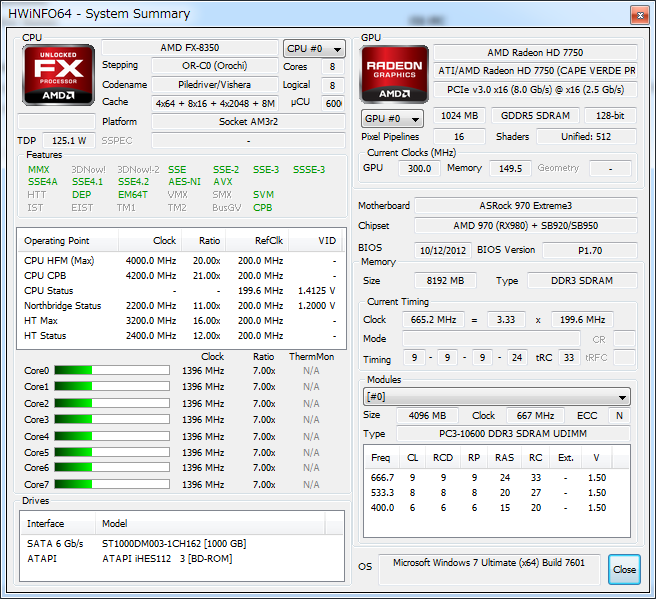Click the AVX feature label
This screenshot has width=656, height=599.
click(223, 182)
